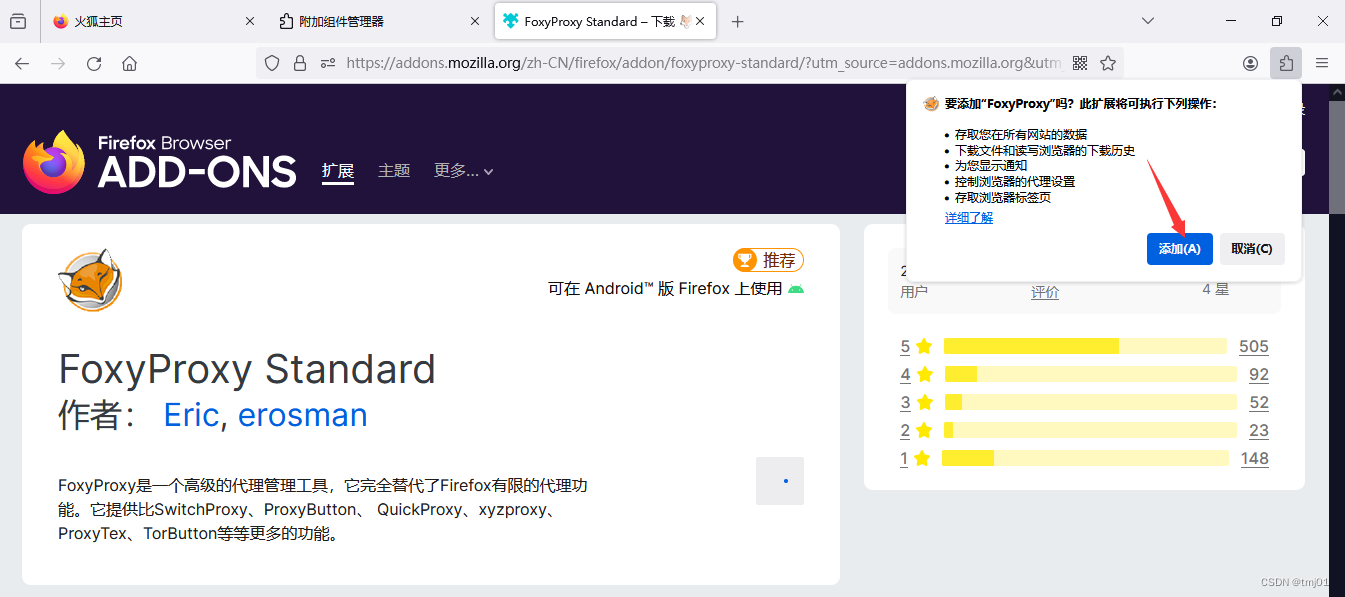Open author link erosman
Screen dimensions: 1345x597
tap(302, 414)
